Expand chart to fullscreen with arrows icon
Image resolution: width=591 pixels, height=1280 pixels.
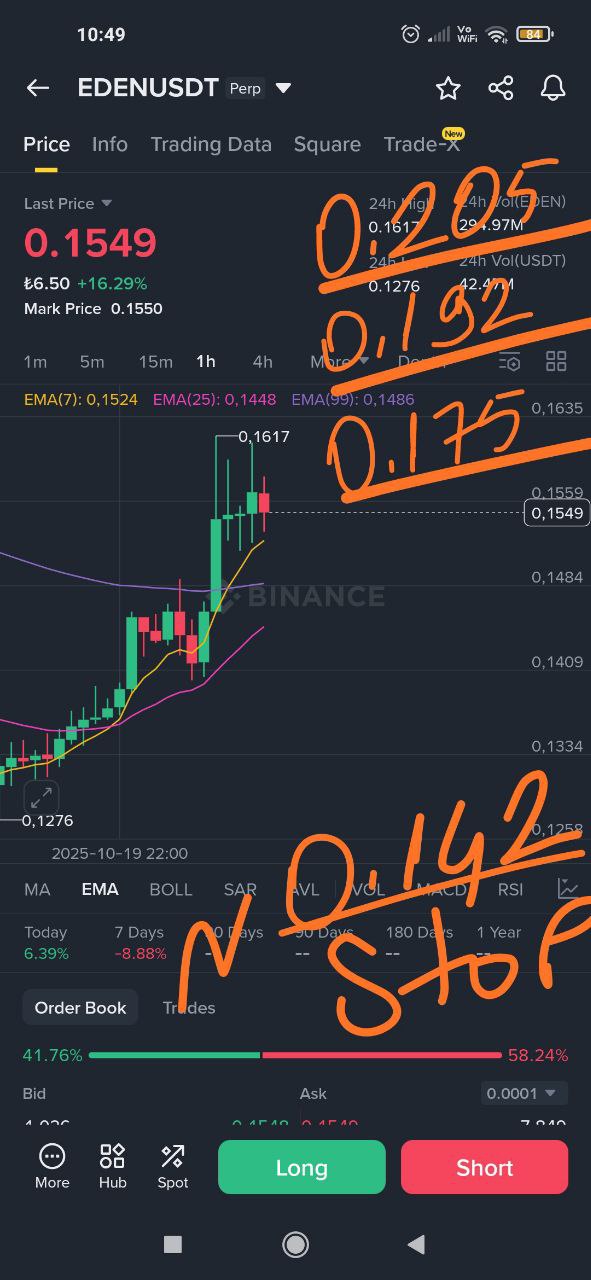click(x=41, y=798)
